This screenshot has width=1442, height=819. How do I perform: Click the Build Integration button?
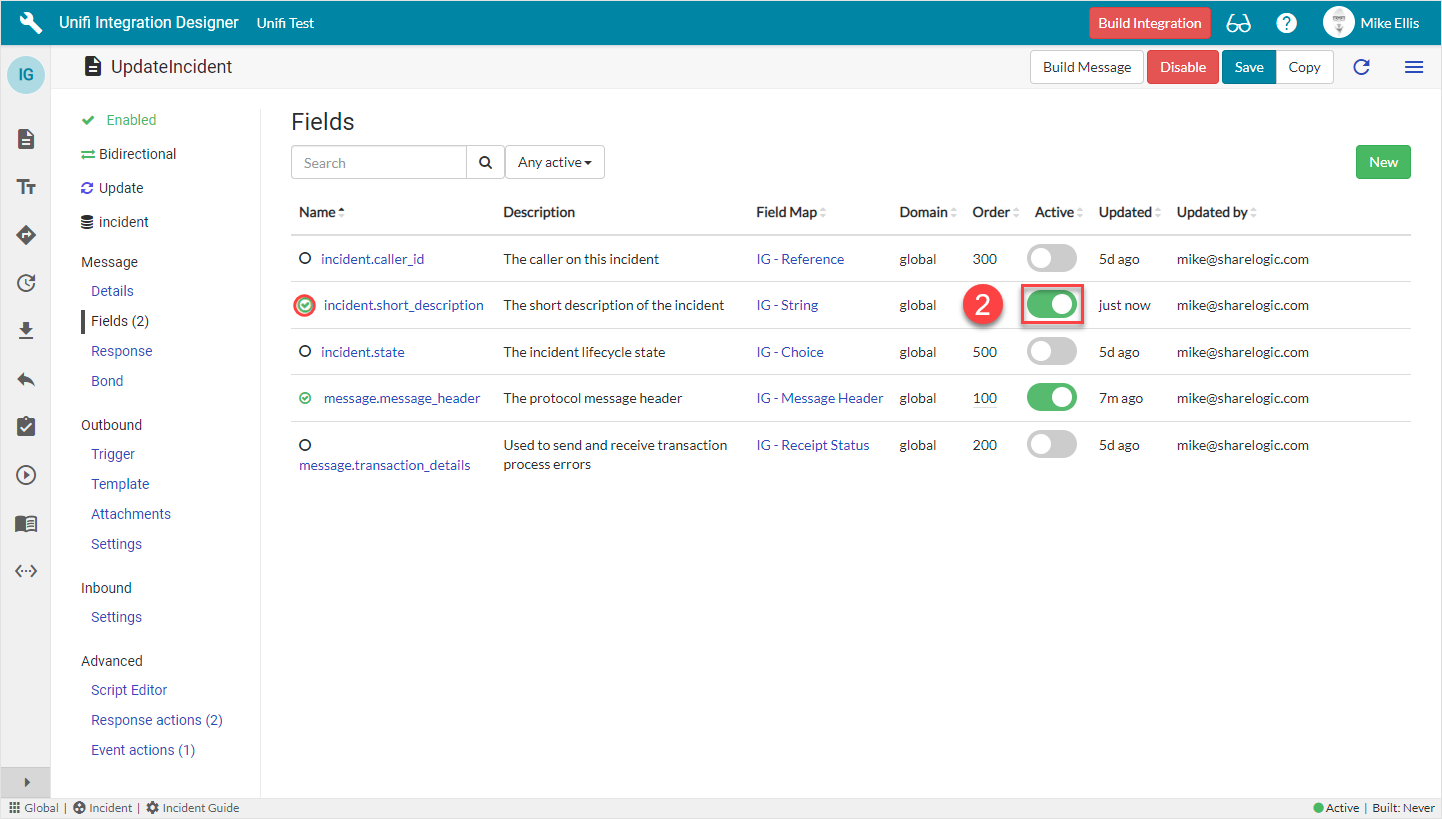point(1149,23)
